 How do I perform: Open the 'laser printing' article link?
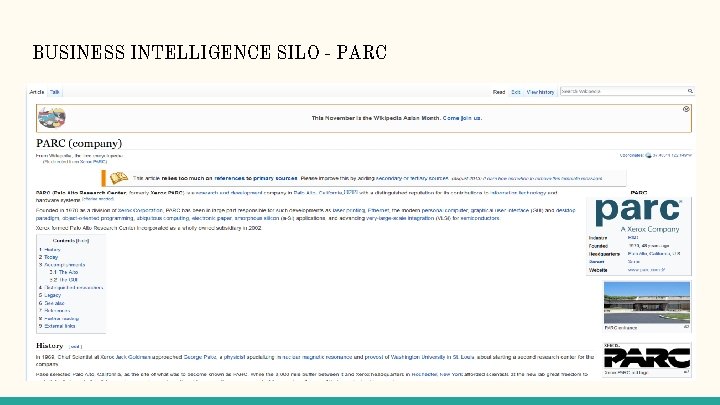pyautogui.click(x=349, y=210)
